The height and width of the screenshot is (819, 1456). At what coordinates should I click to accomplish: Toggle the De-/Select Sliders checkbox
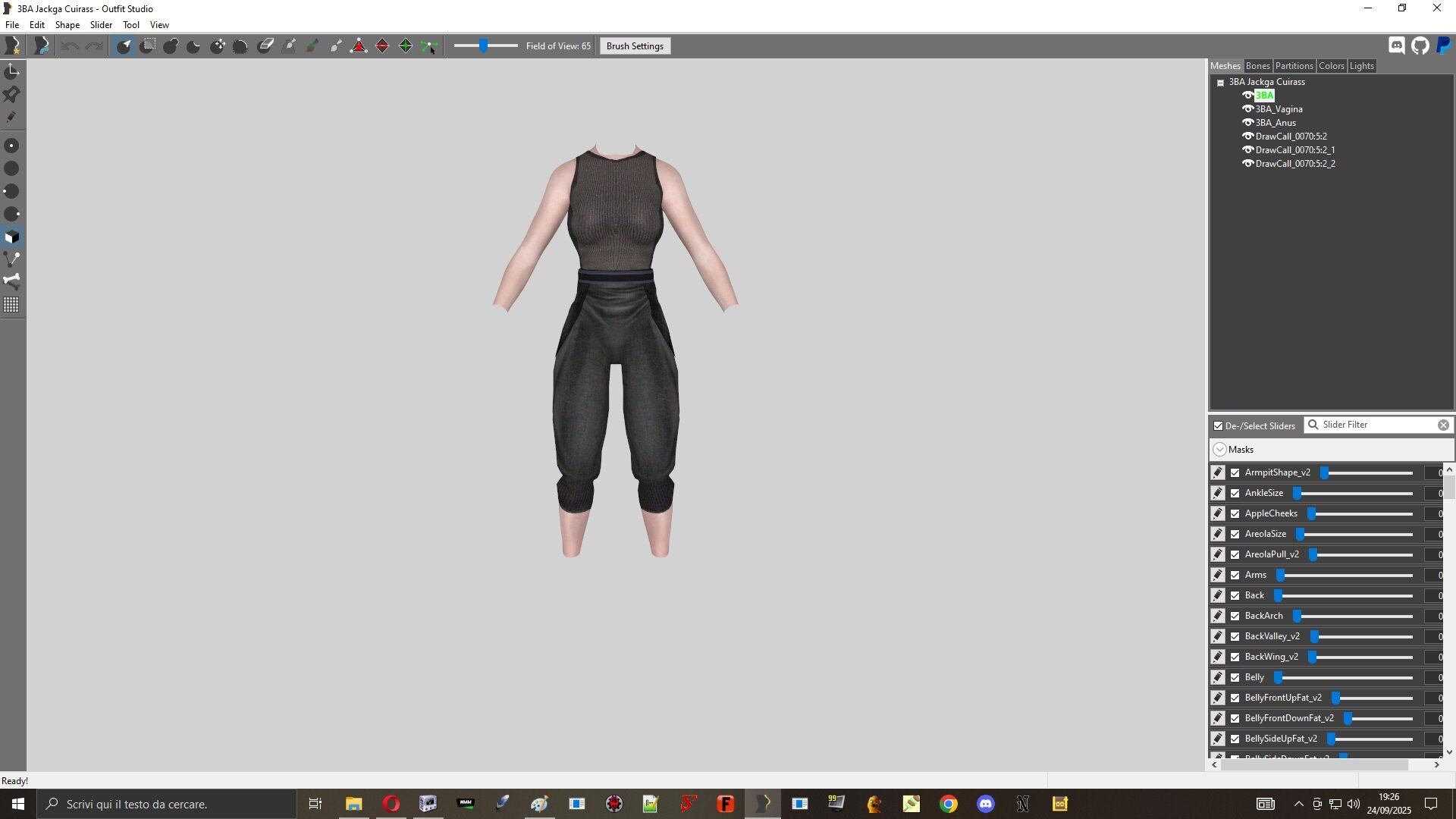(1219, 426)
